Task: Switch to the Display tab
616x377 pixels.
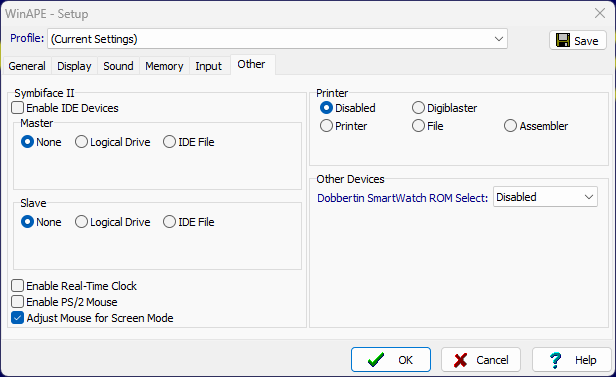Action: [74, 66]
